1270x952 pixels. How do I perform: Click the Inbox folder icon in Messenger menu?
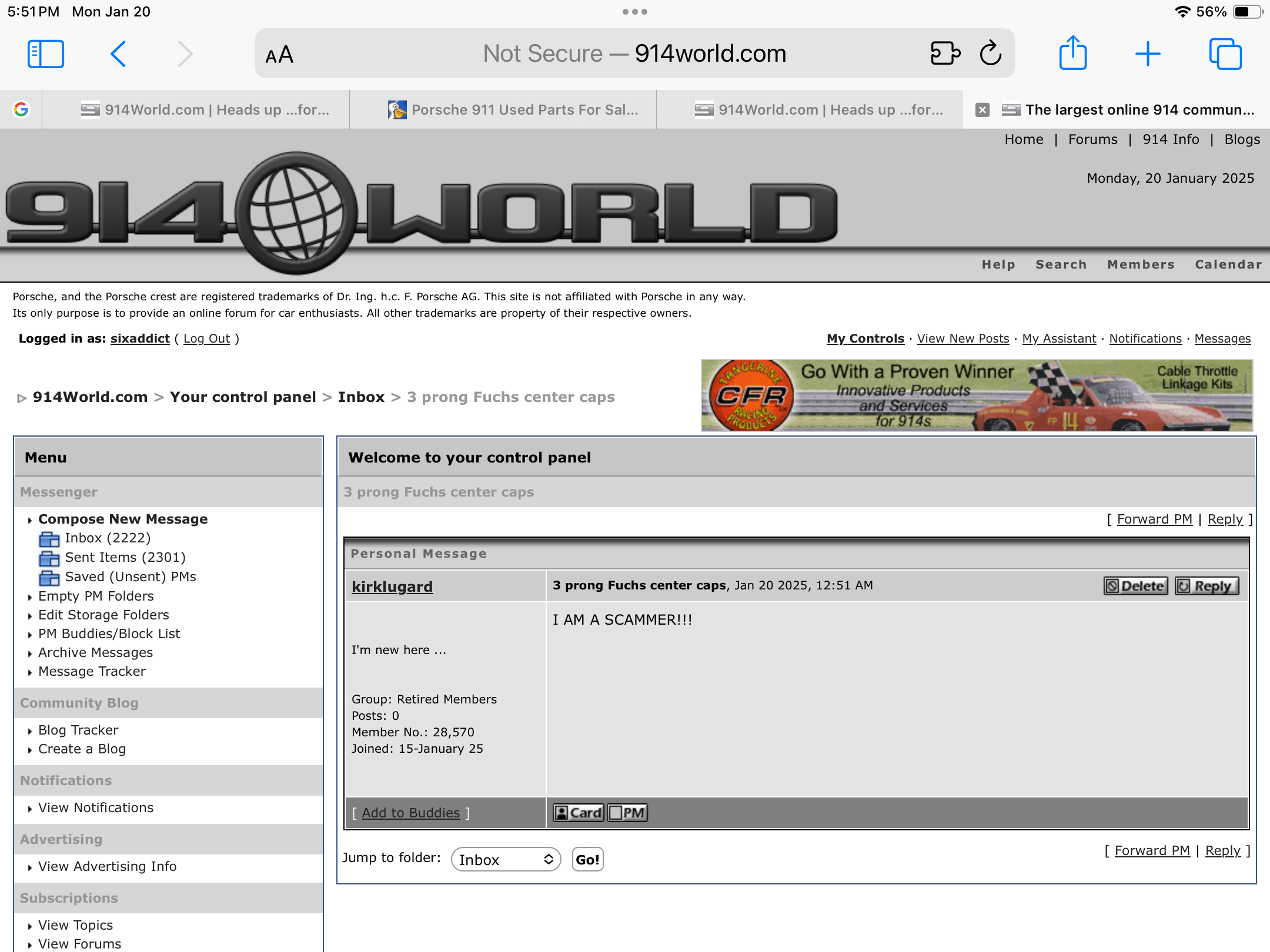[x=49, y=538]
